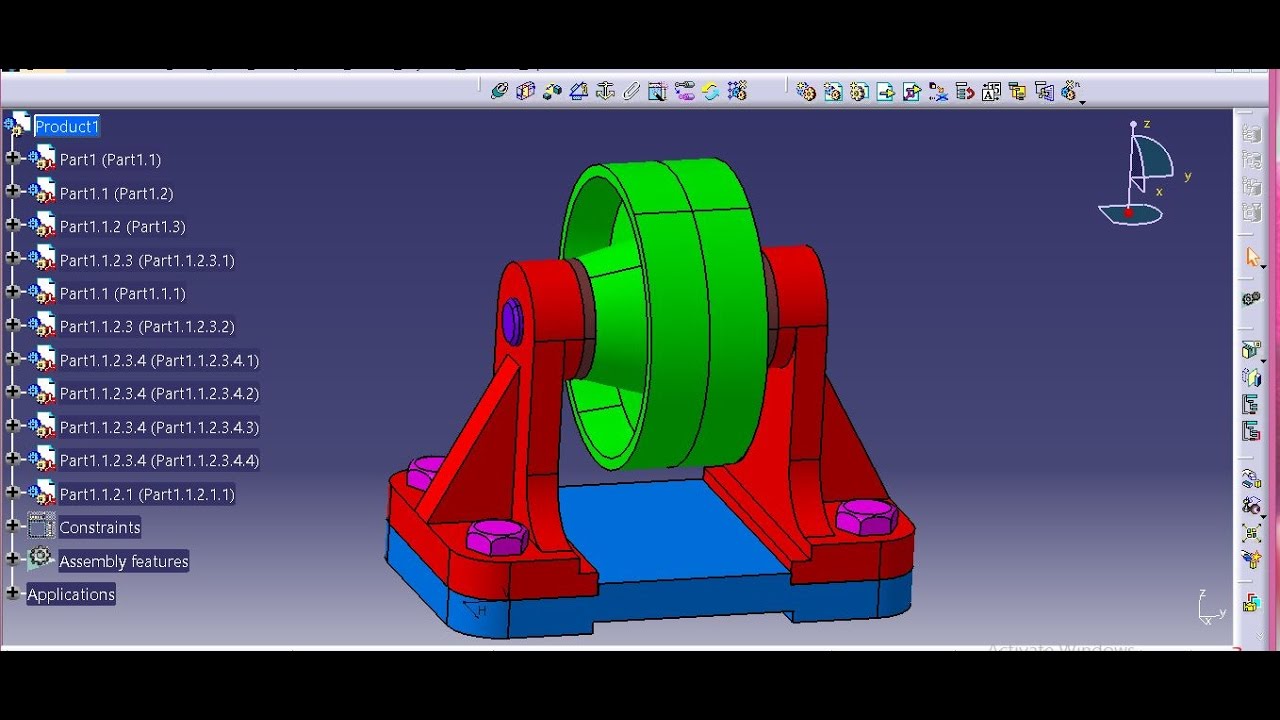
Task: Click the Fast Multi Instantiation icon
Action: tap(1071, 91)
